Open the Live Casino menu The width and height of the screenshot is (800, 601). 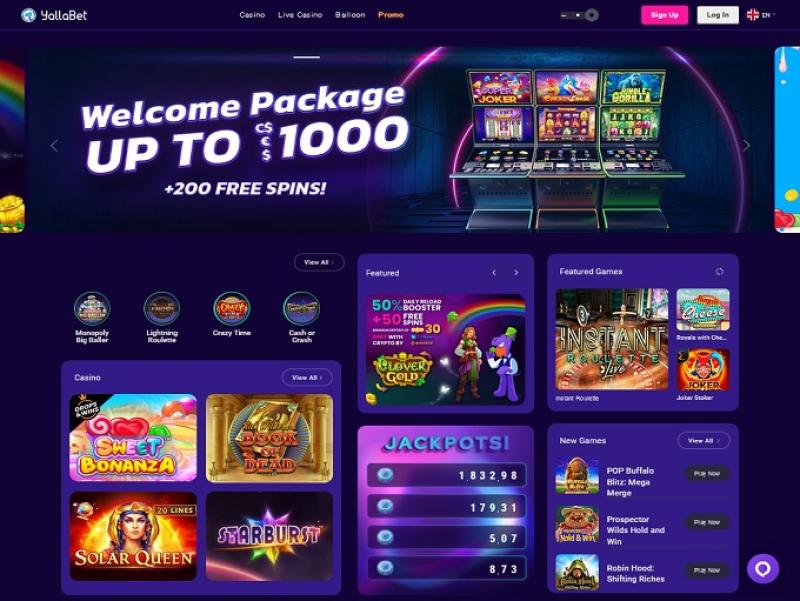pos(300,15)
